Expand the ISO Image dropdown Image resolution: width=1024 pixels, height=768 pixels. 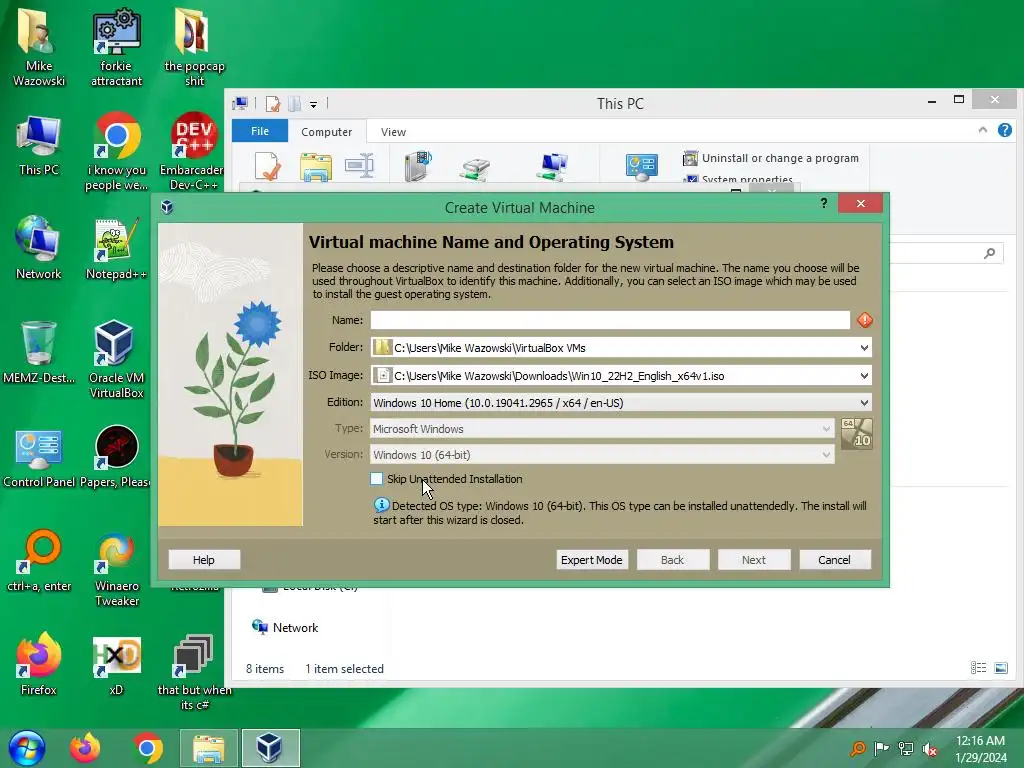point(864,376)
